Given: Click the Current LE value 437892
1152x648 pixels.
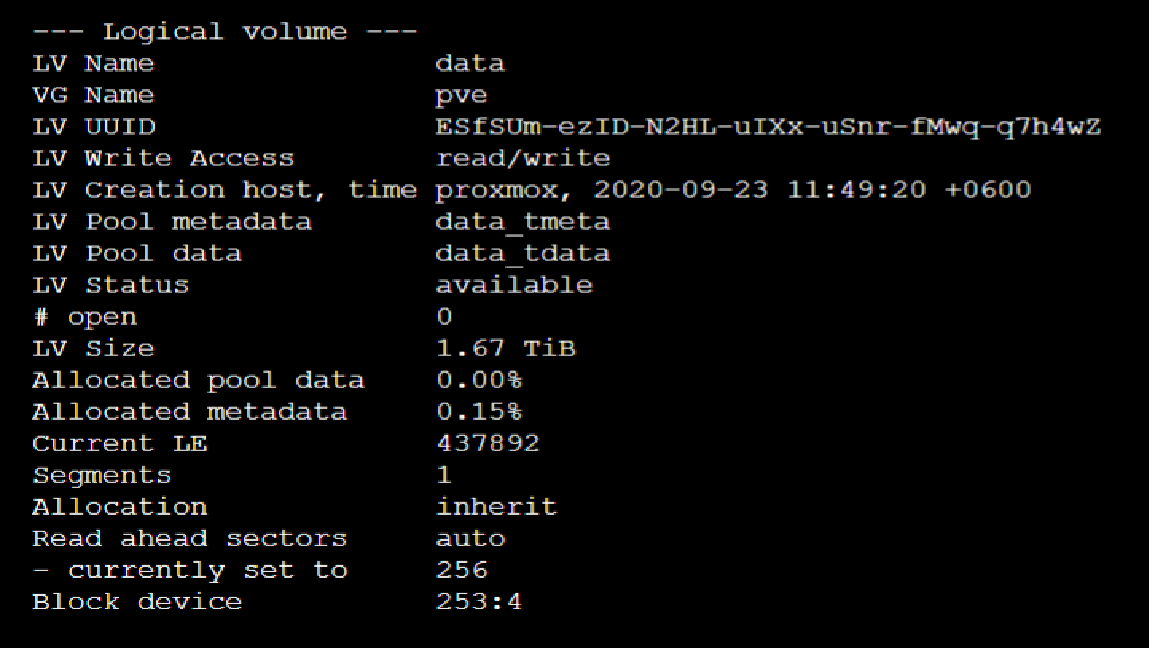Looking at the screenshot, I should 488,443.
